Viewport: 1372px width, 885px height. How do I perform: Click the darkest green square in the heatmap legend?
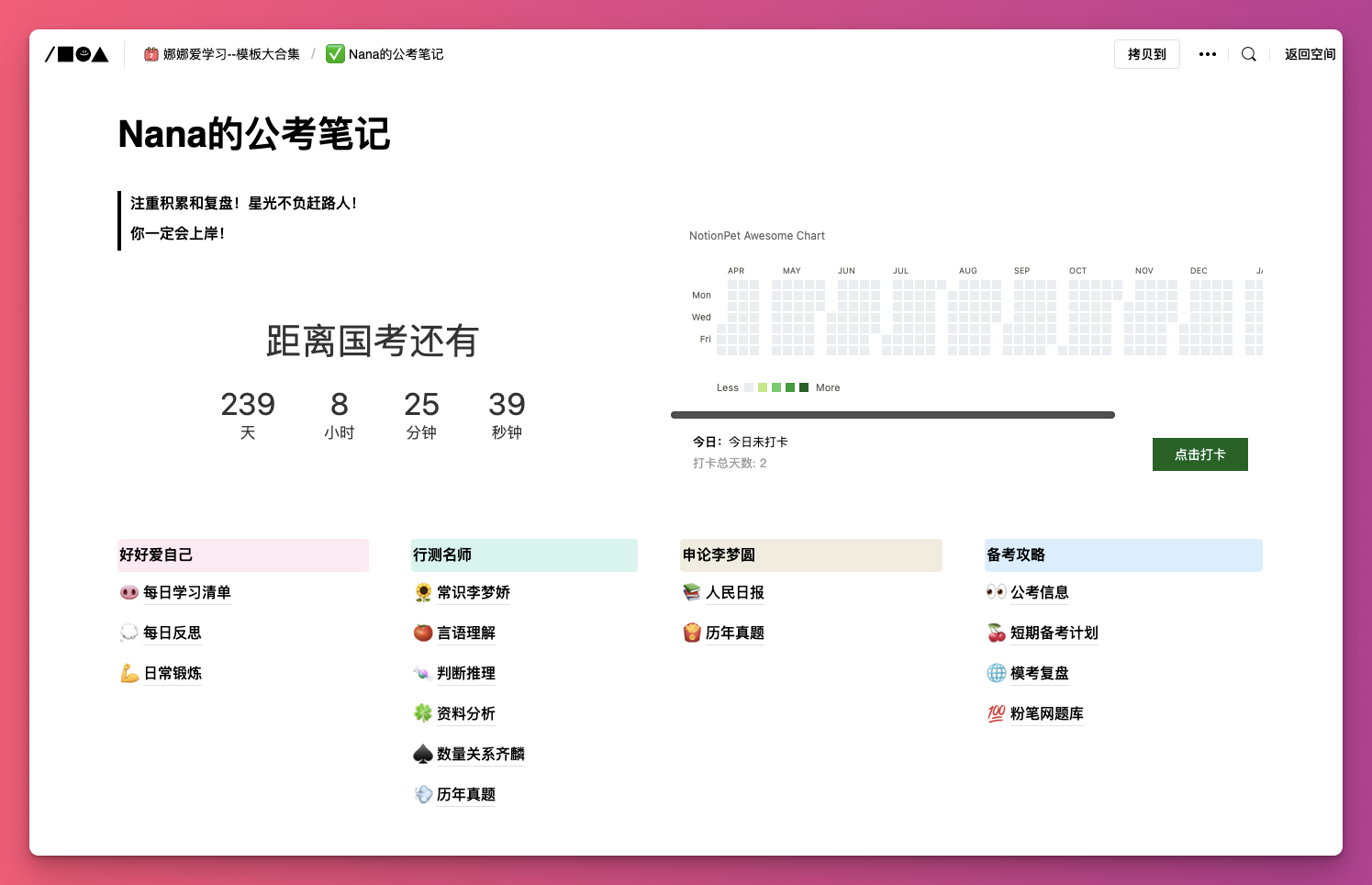click(x=804, y=387)
